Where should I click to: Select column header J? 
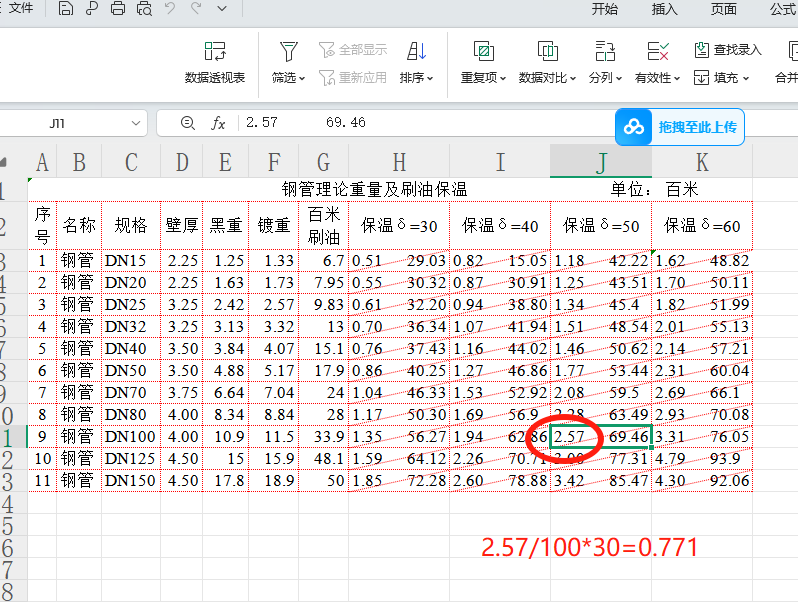click(x=601, y=163)
